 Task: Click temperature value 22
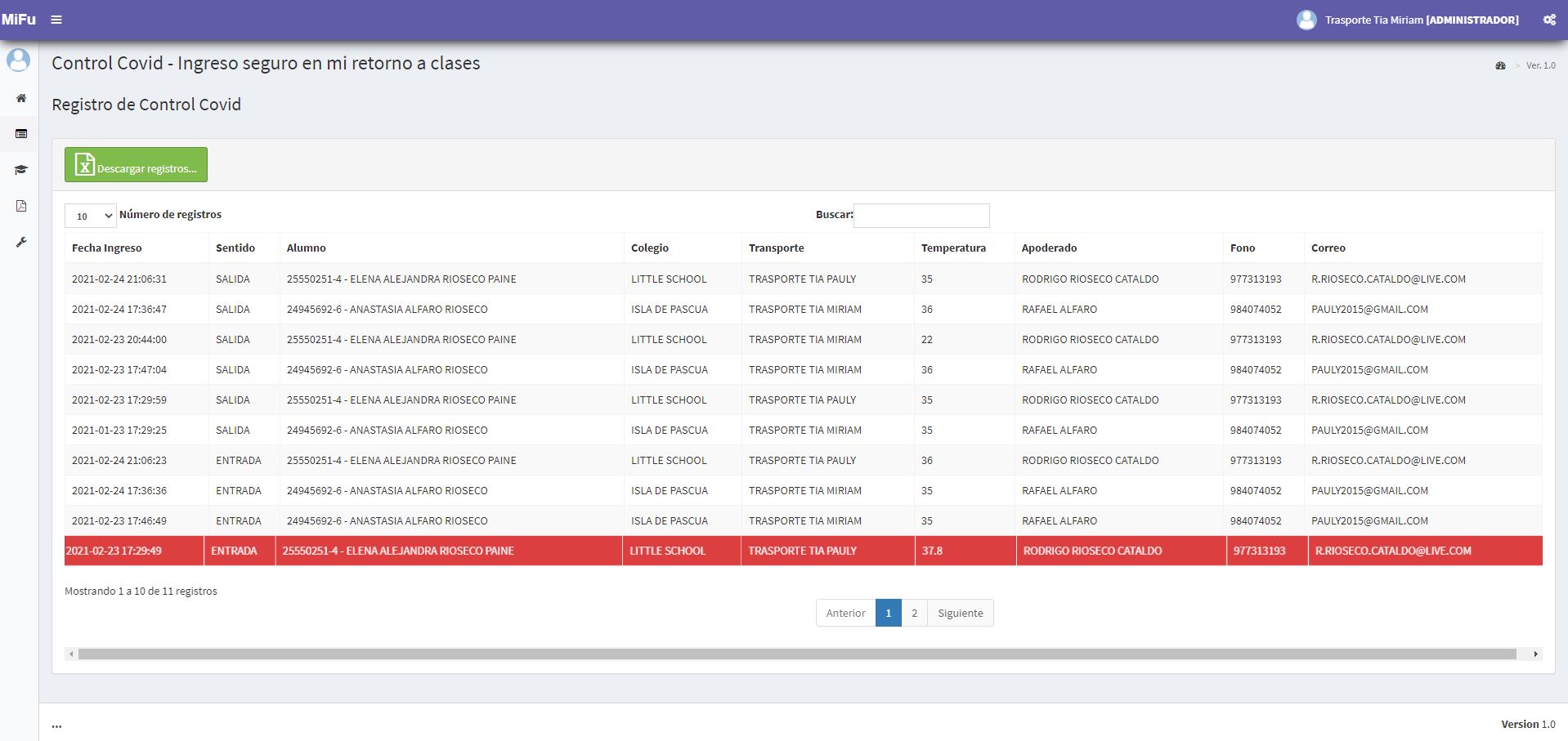[927, 339]
